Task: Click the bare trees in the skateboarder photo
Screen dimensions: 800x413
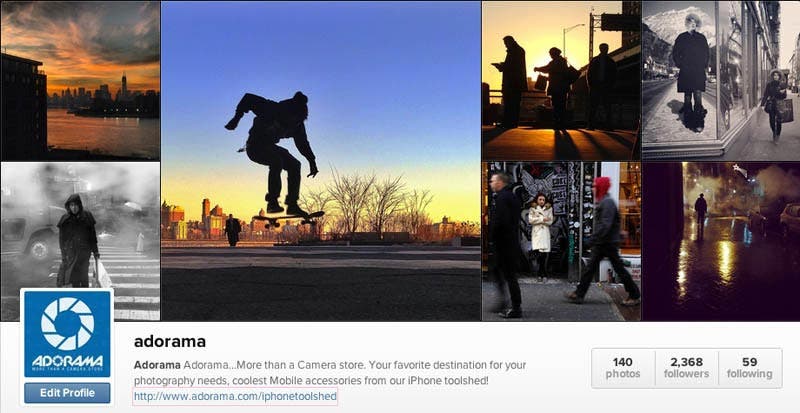Action: pyautogui.click(x=377, y=203)
